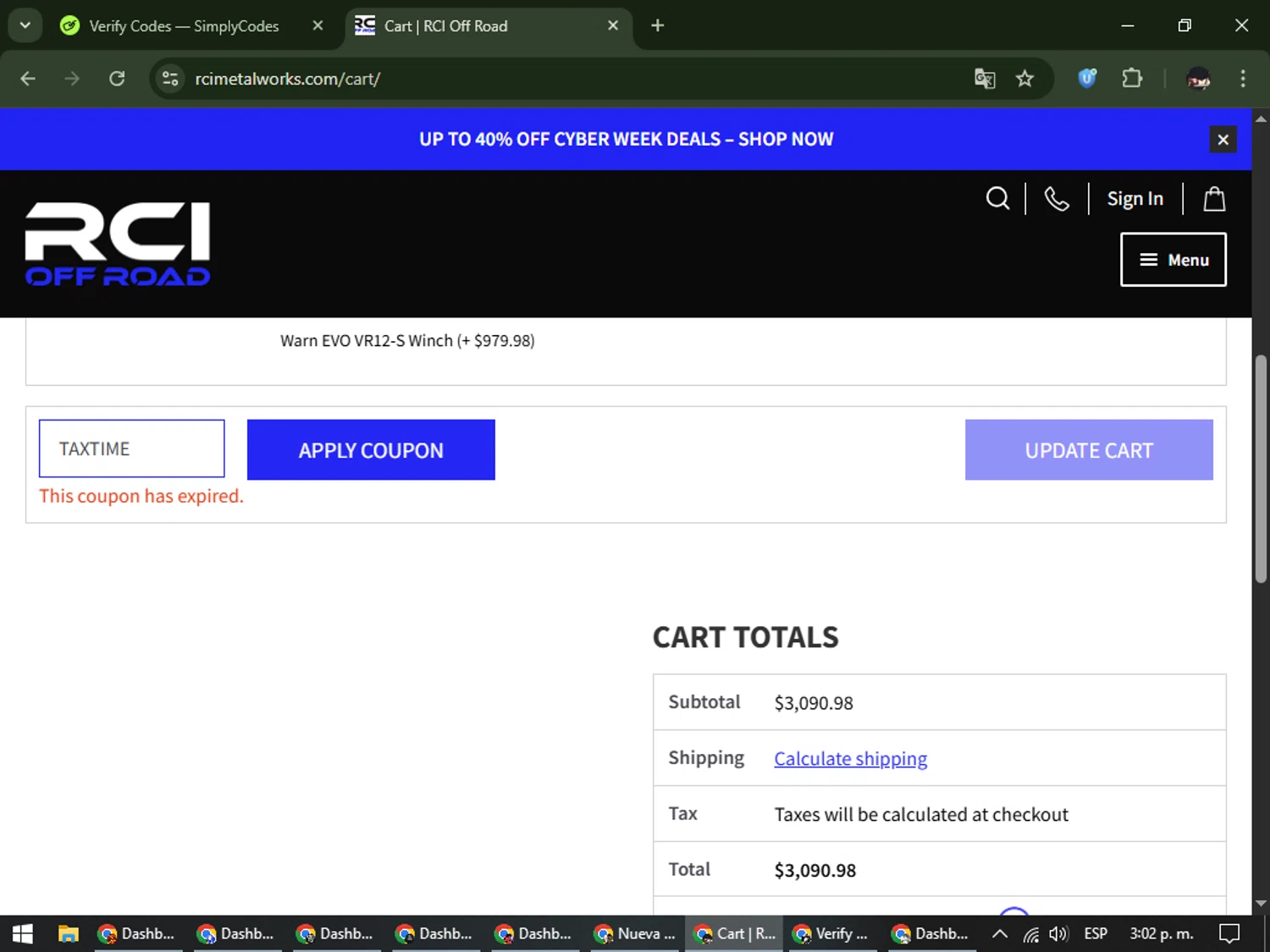
Task: Open the shopping bag cart icon
Action: coord(1214,198)
